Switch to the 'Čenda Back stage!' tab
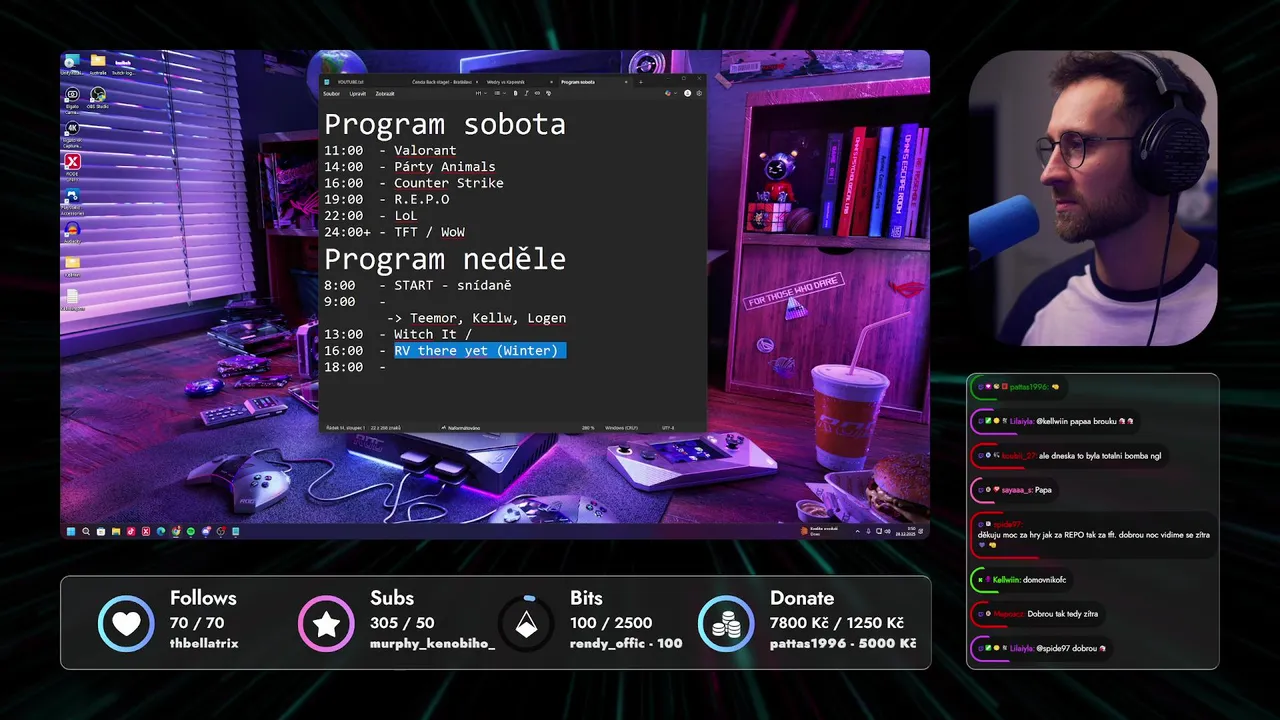 (x=442, y=82)
